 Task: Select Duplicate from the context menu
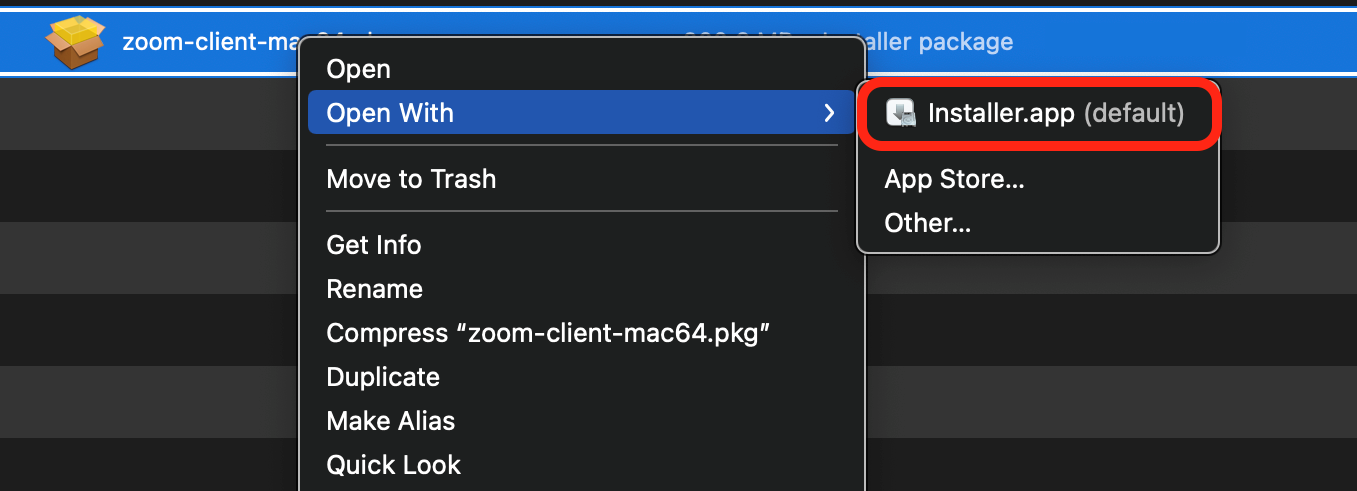pyautogui.click(x=582, y=377)
